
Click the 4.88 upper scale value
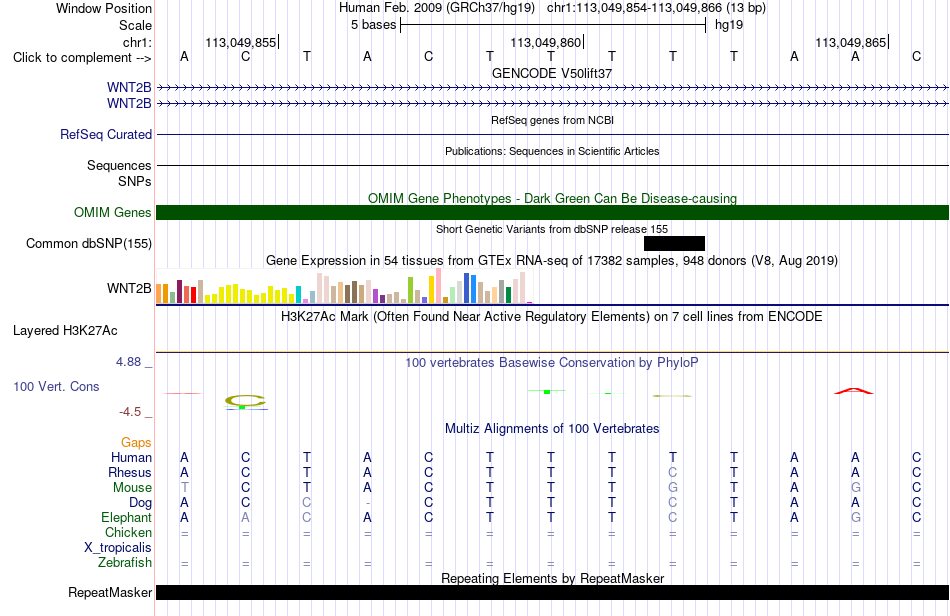[x=128, y=362]
